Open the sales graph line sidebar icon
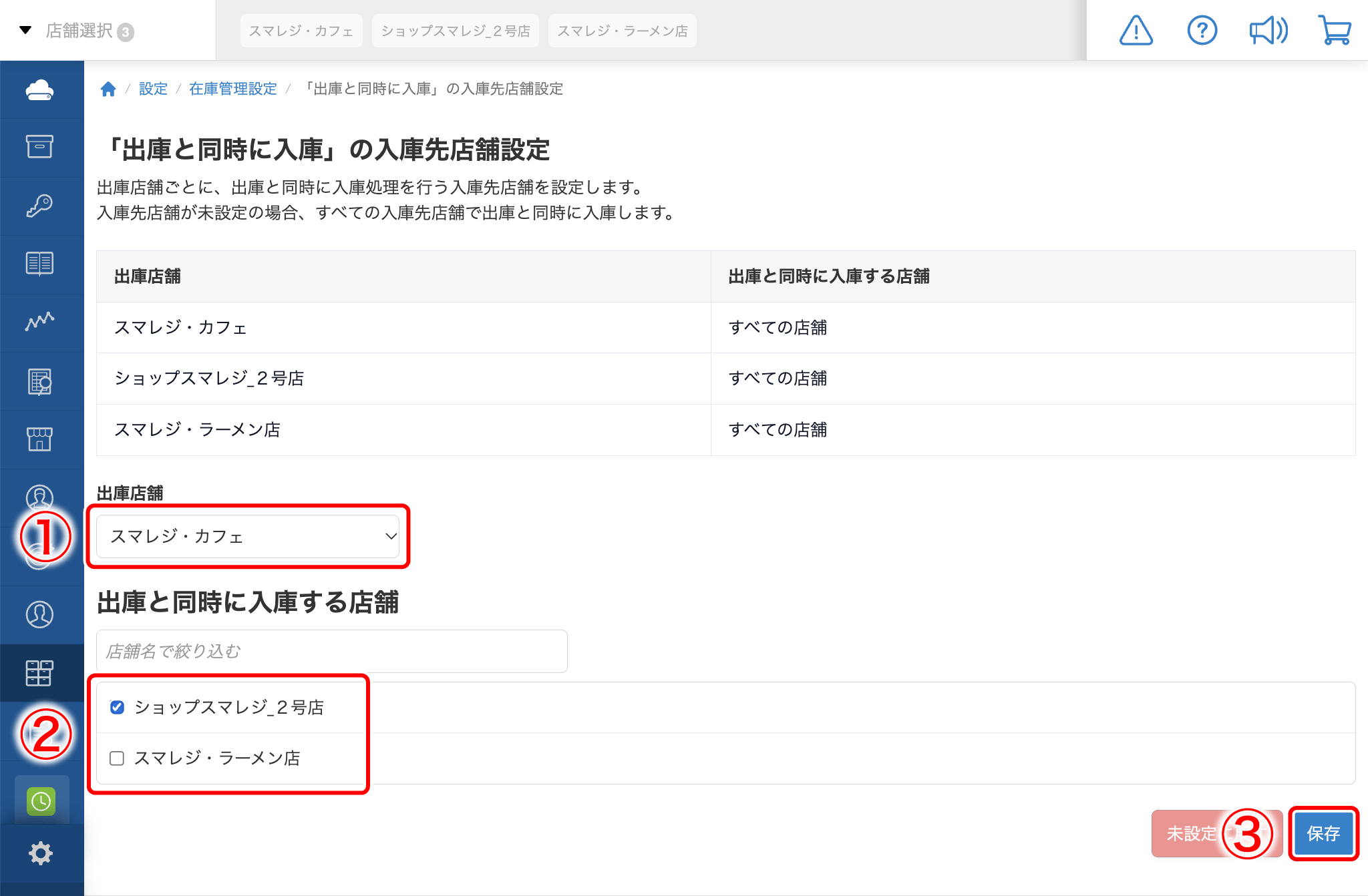The width and height of the screenshot is (1368, 896). pos(40,322)
